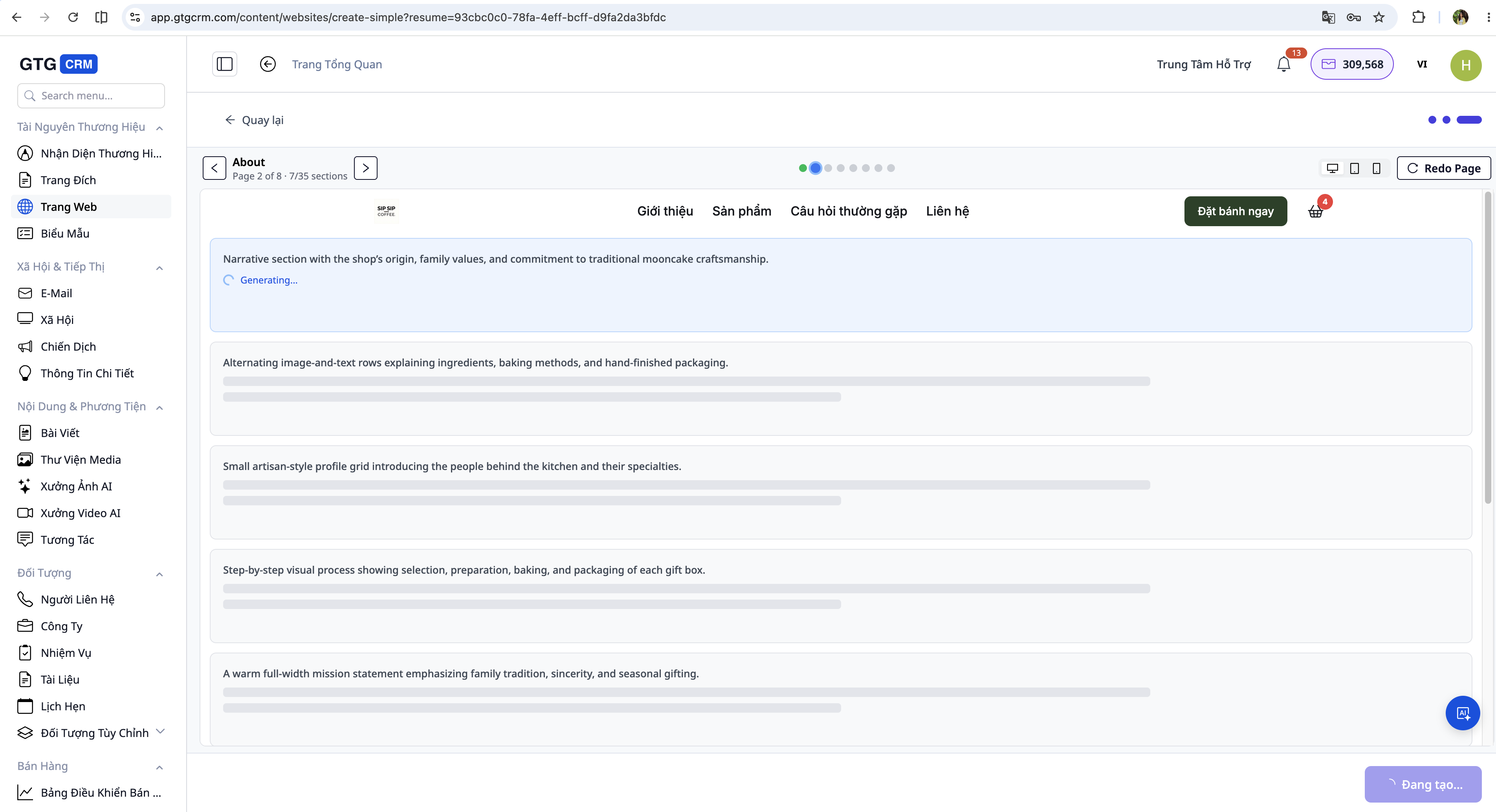
Task: Open E-Mail menu item
Action: [91, 293]
